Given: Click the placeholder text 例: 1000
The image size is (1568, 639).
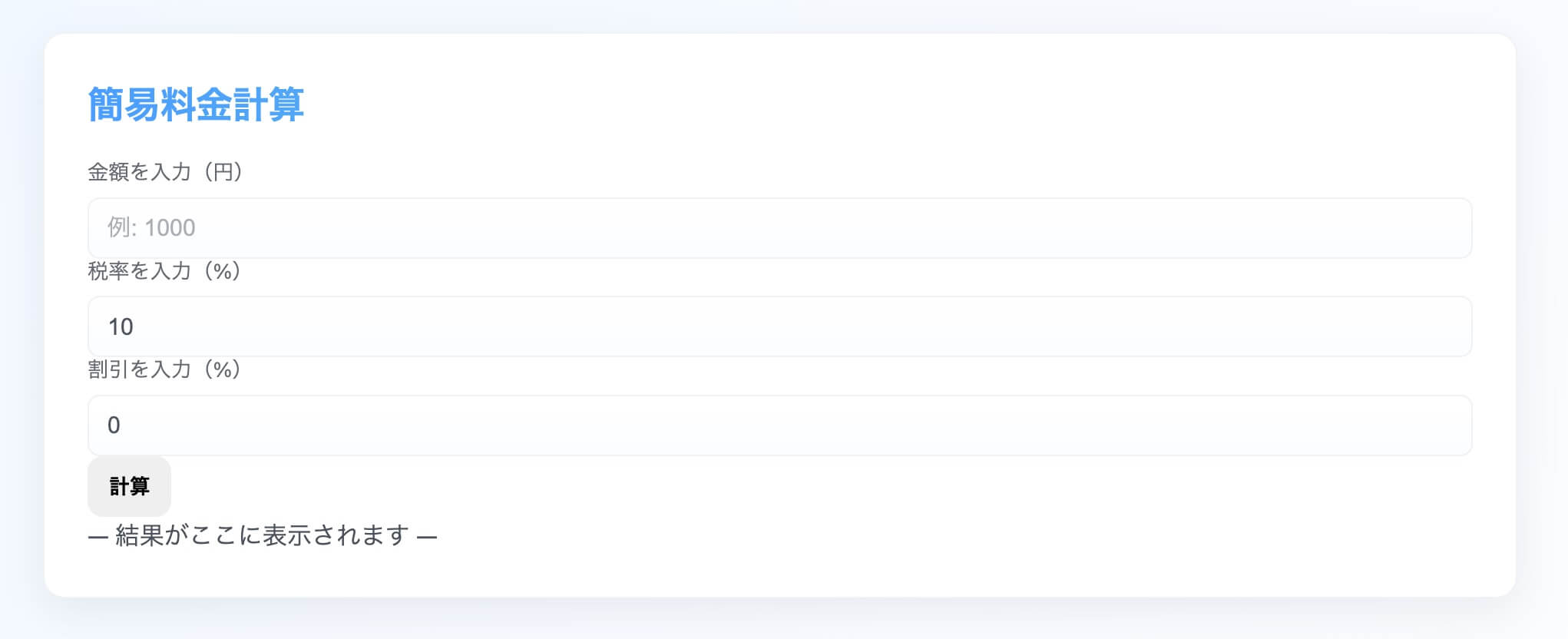Looking at the screenshot, I should point(151,228).
